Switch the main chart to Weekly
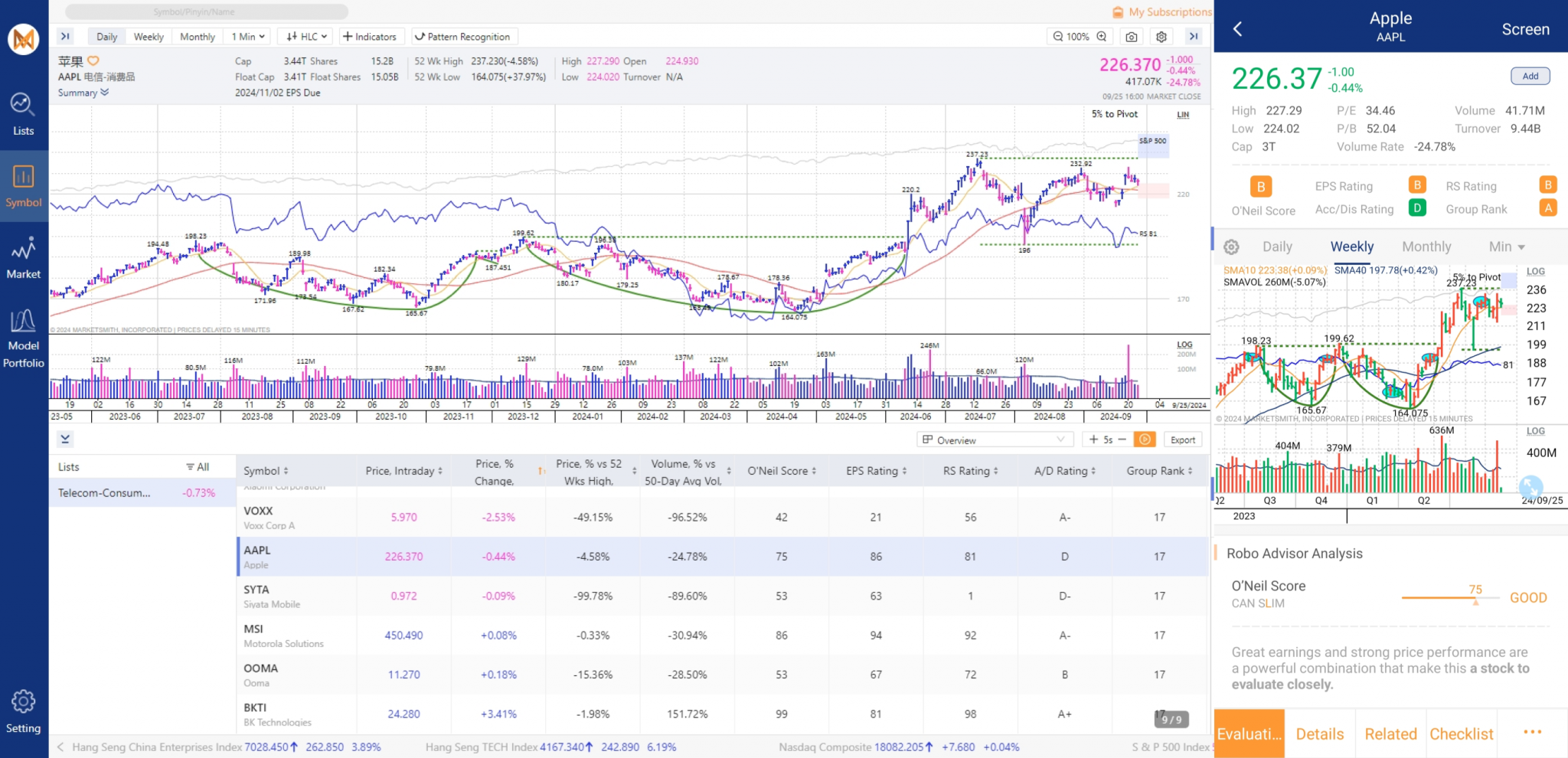The width and height of the screenshot is (1568, 758). coord(149,37)
